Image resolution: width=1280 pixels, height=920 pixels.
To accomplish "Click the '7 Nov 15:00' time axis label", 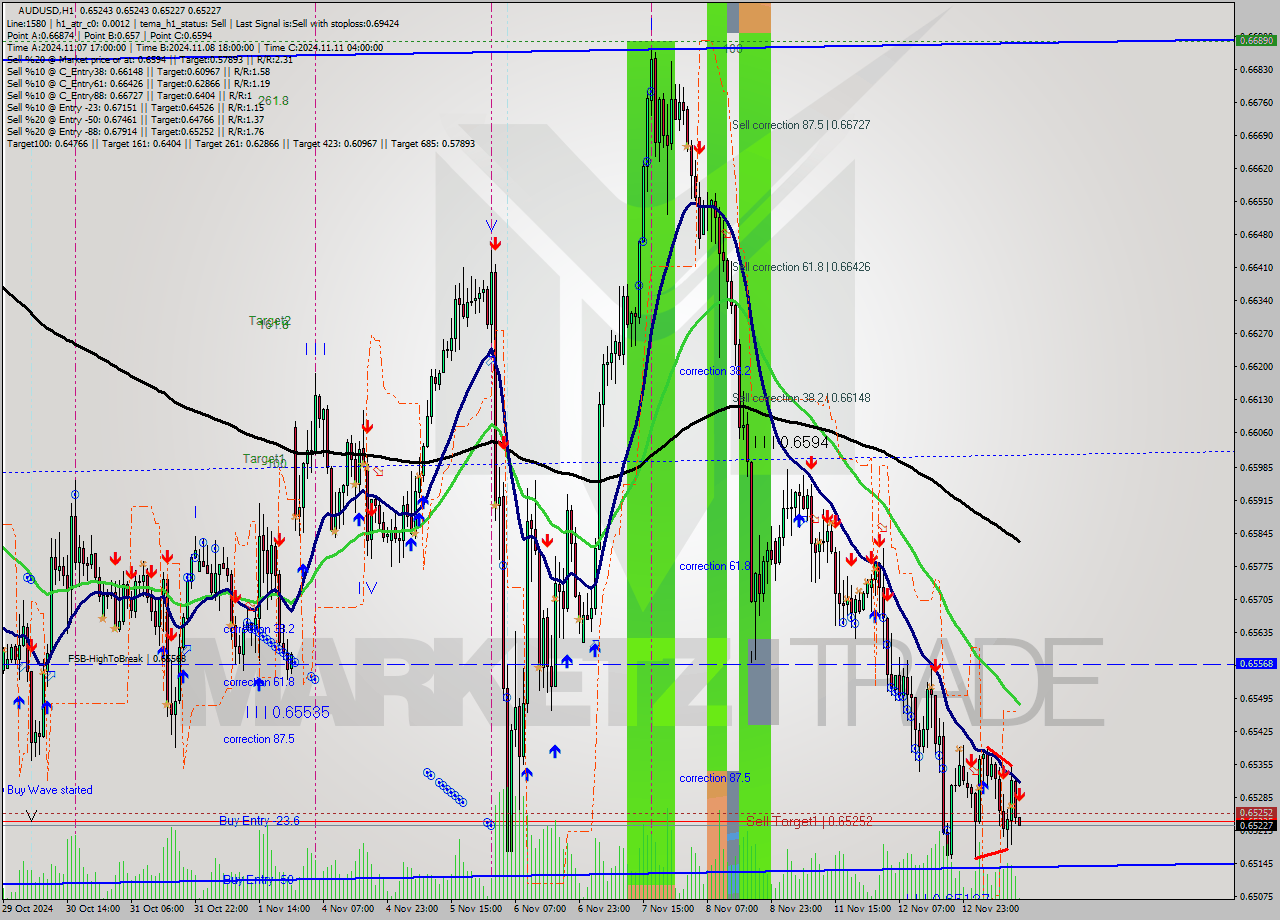I will tap(668, 909).
